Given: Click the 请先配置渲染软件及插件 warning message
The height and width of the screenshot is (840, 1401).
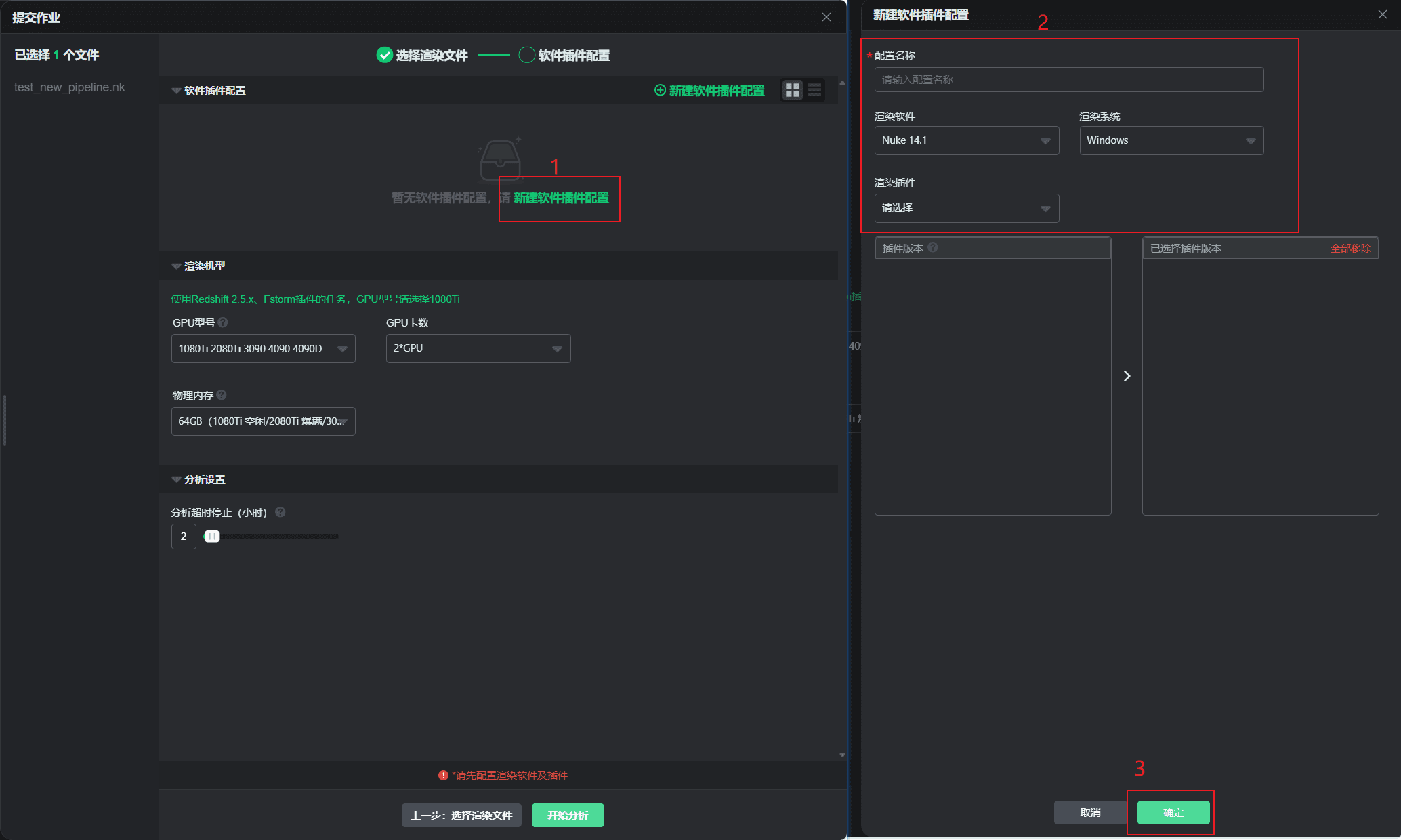Looking at the screenshot, I should [x=503, y=775].
